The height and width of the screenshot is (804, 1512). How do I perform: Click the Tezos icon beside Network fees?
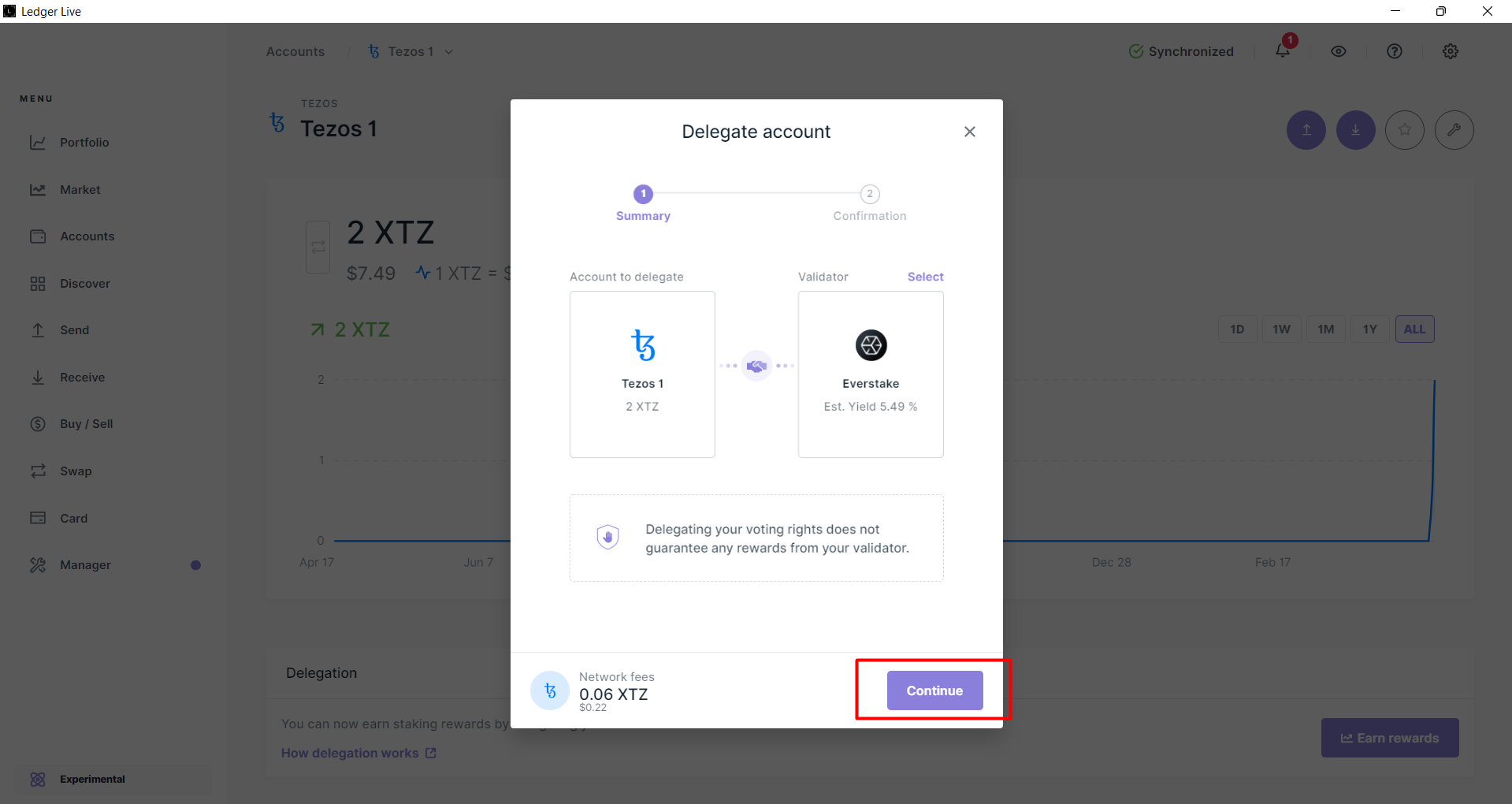click(x=550, y=690)
